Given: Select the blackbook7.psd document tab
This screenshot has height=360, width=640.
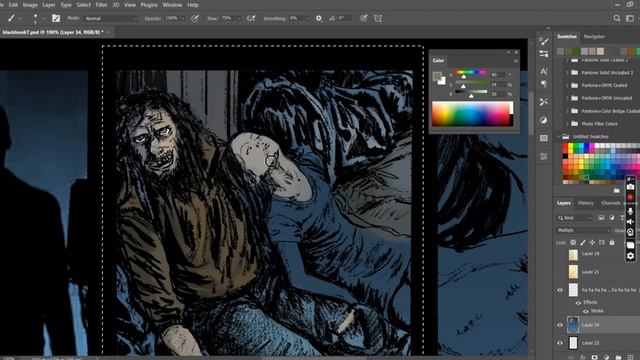Looking at the screenshot, I should 53,32.
